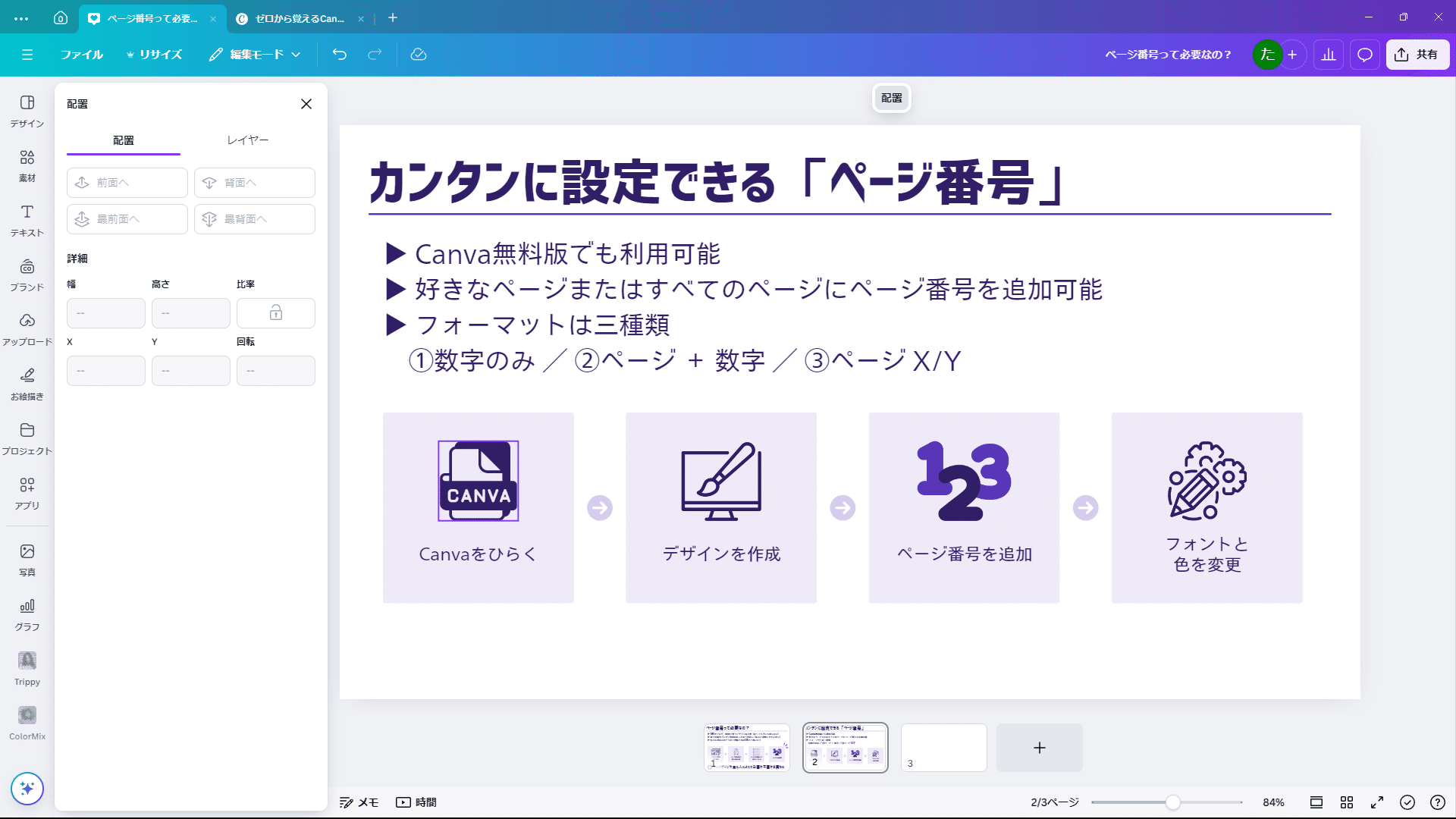
Task: Enter fullscreen presentation mode icon
Action: pos(1377,802)
